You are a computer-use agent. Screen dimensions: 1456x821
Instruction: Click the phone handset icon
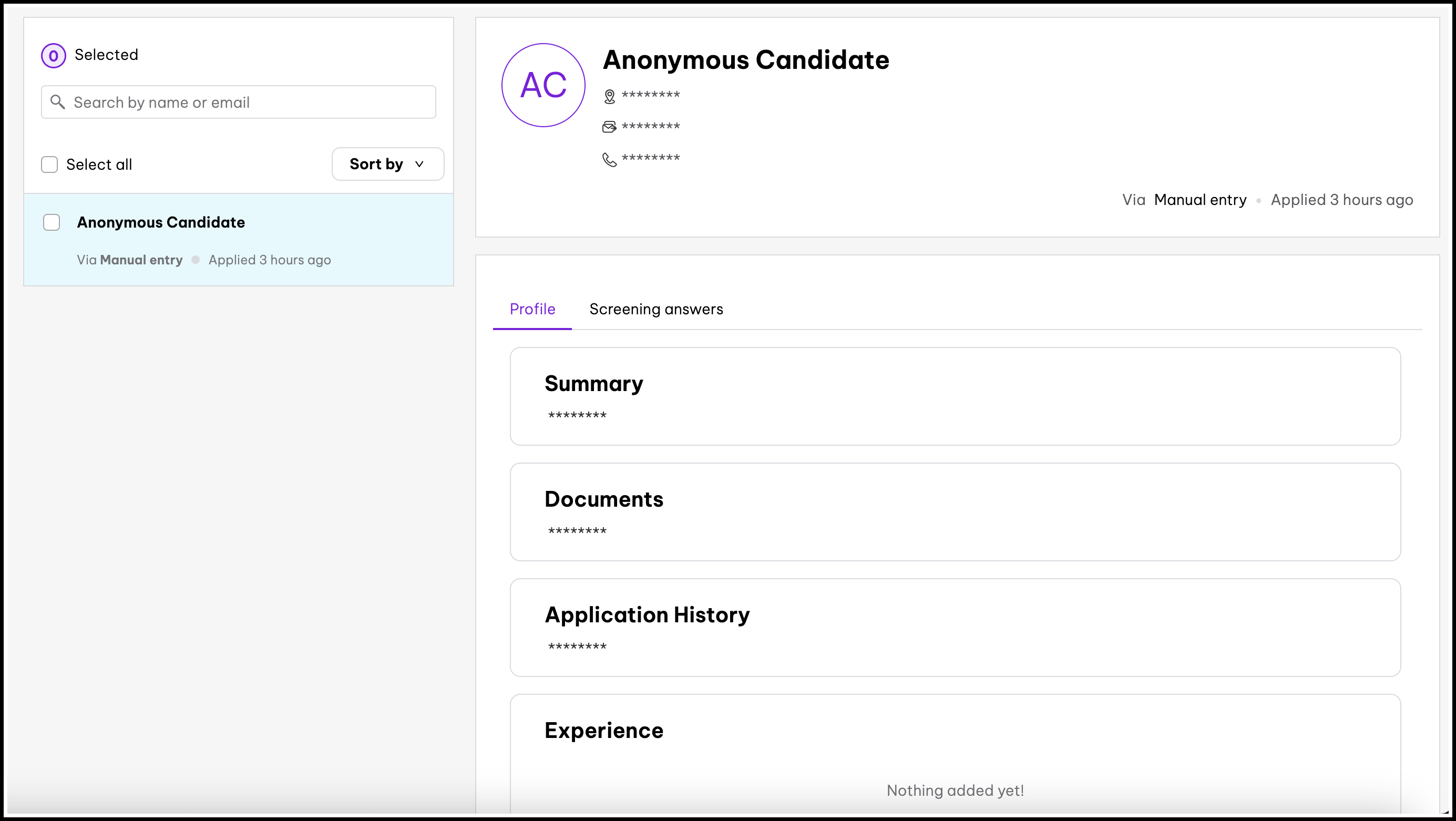click(609, 159)
